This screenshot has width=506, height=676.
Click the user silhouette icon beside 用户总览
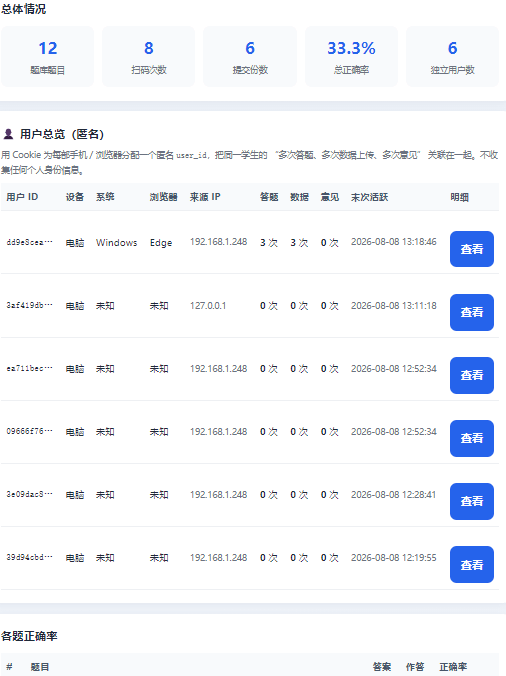[x=8, y=134]
